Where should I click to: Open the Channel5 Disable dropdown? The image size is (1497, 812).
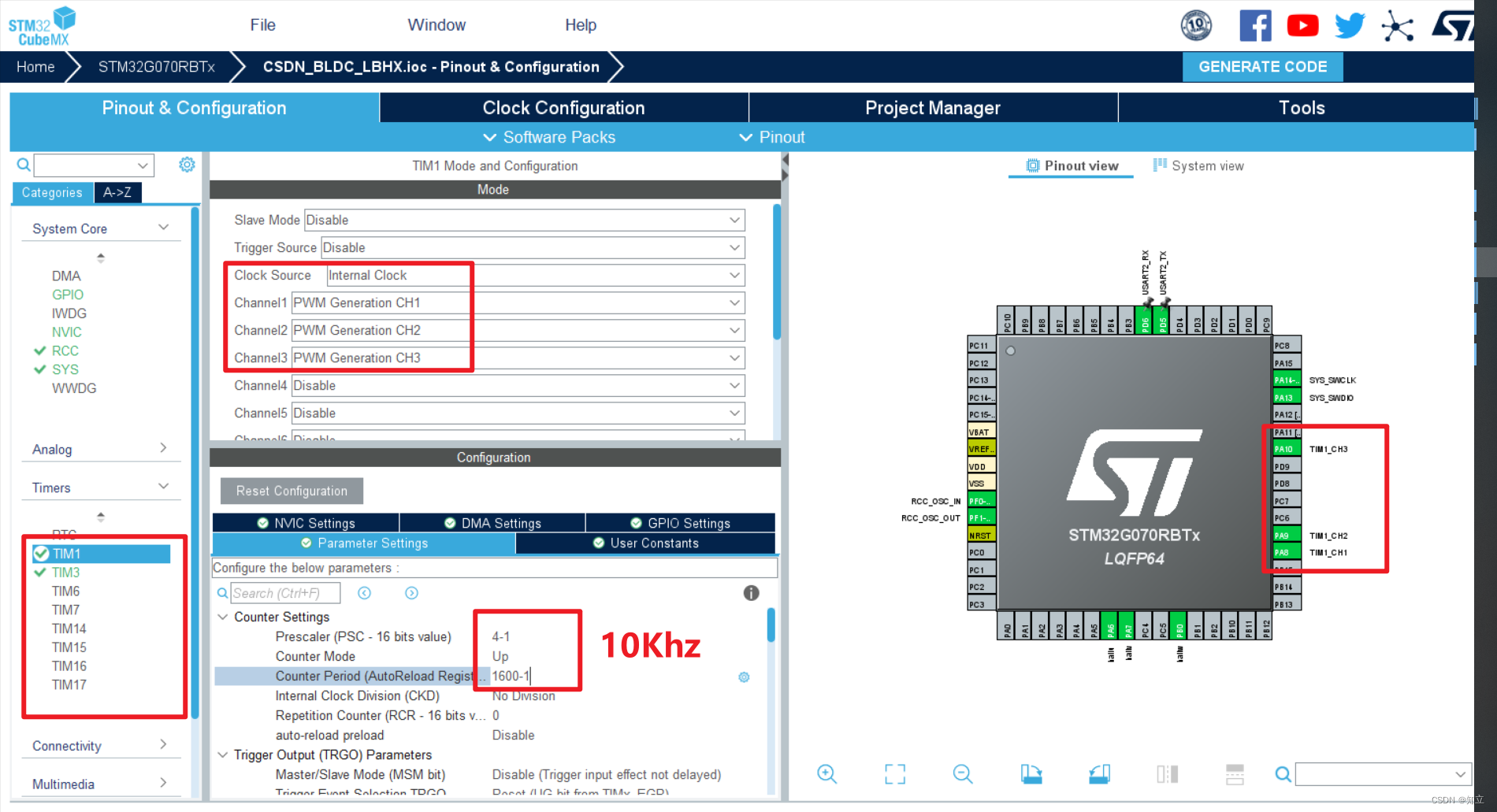[518, 413]
